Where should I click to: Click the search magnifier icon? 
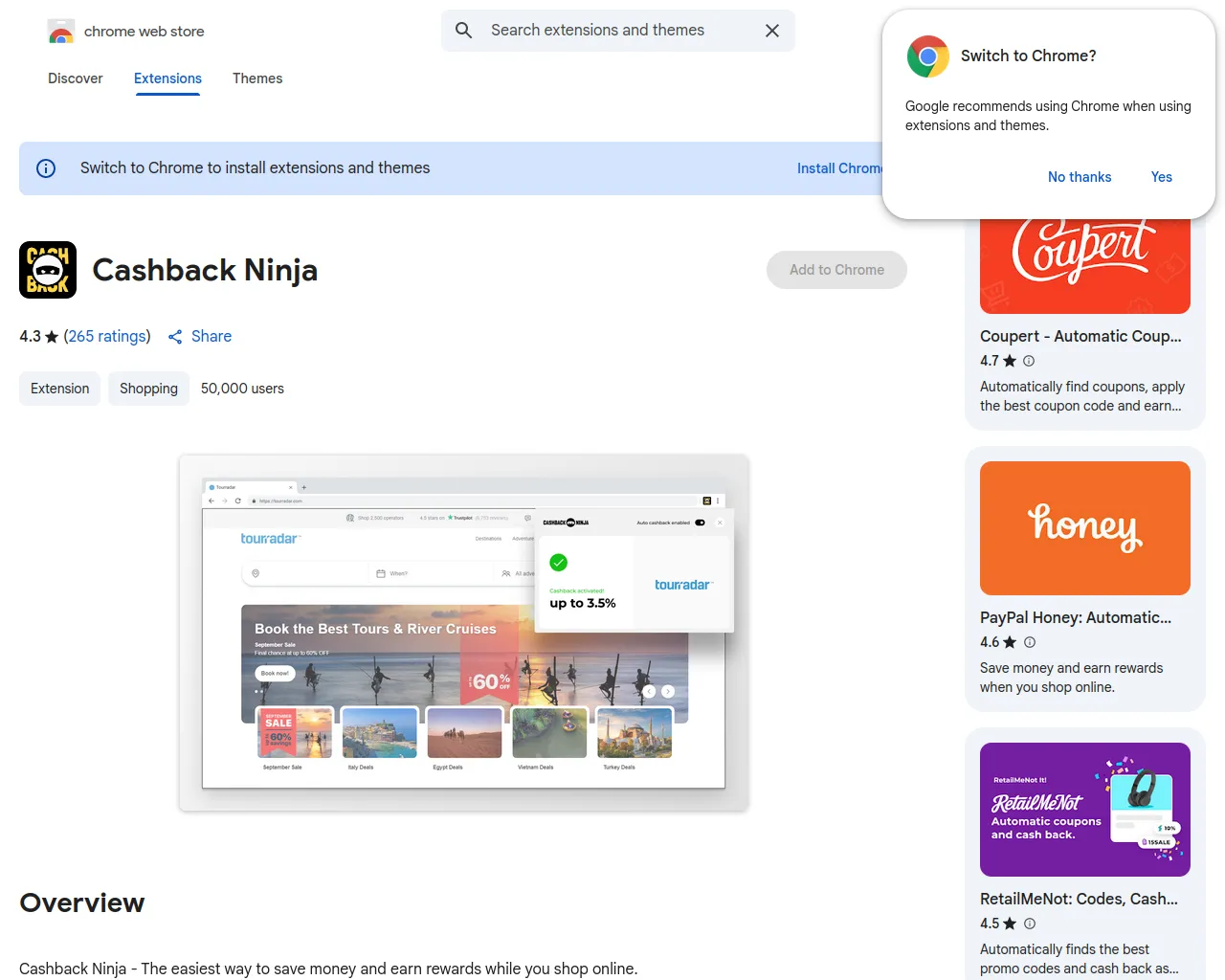pyautogui.click(x=464, y=31)
